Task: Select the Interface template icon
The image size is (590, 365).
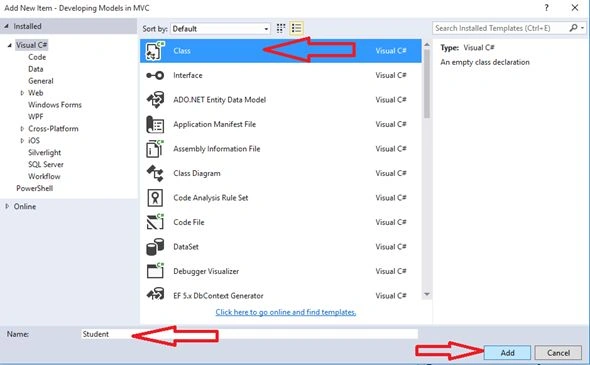Action: (x=155, y=75)
